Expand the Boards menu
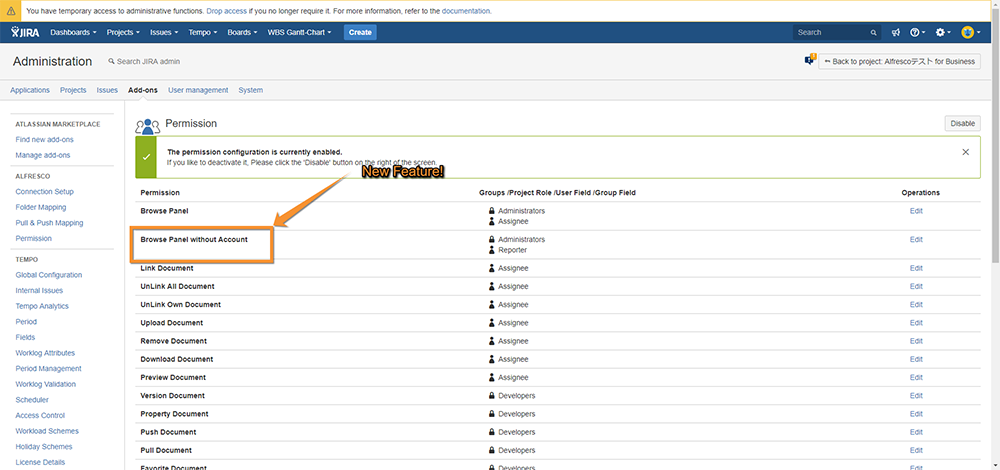 coord(242,33)
